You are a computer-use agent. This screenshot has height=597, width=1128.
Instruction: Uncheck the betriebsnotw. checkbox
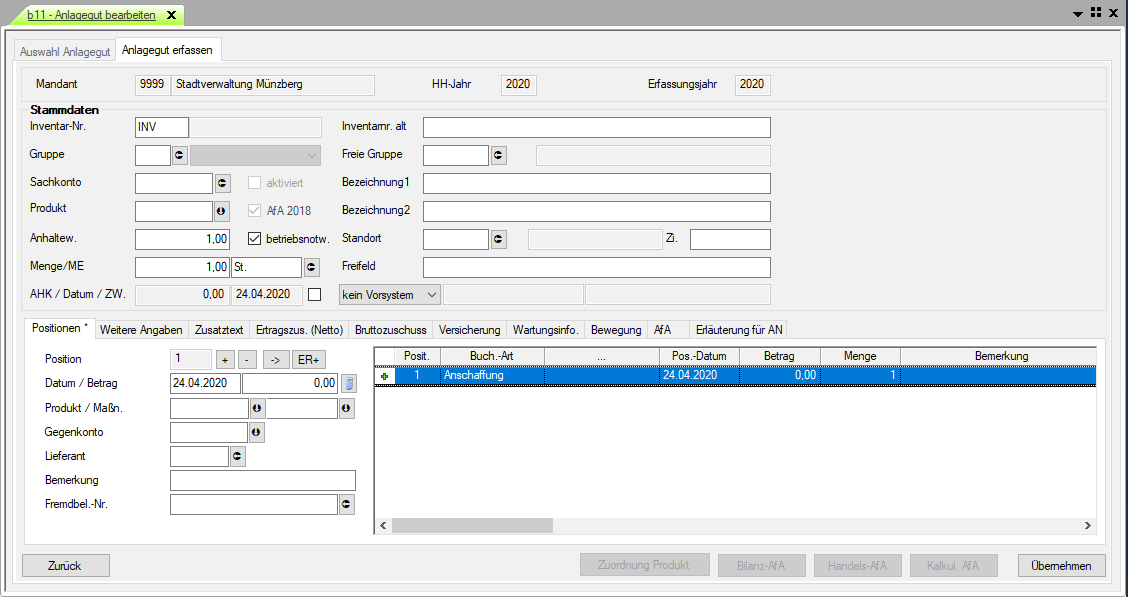click(x=254, y=239)
